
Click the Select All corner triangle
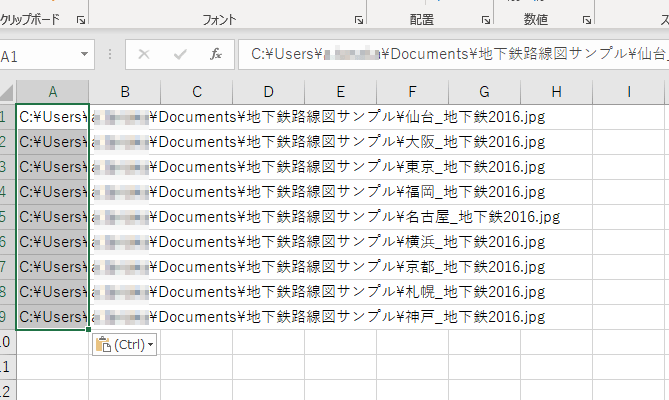(8, 92)
